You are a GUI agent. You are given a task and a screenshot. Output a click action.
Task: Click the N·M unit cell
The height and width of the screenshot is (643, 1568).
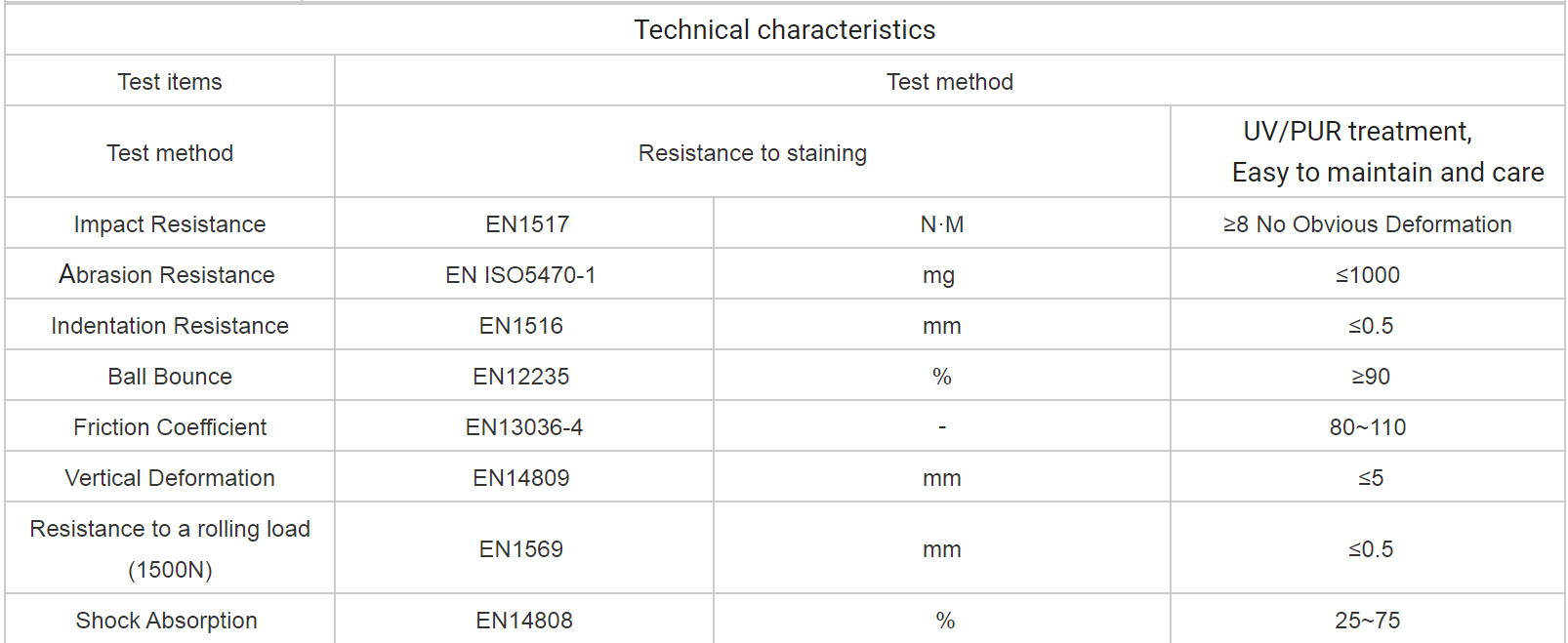click(941, 224)
